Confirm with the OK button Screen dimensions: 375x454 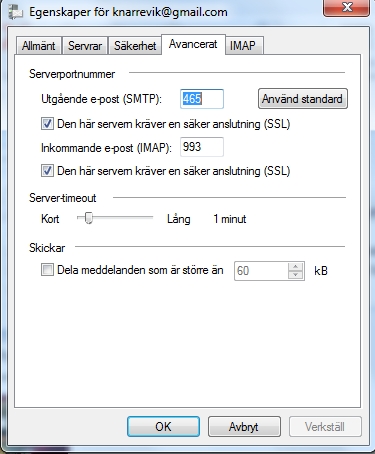163,426
